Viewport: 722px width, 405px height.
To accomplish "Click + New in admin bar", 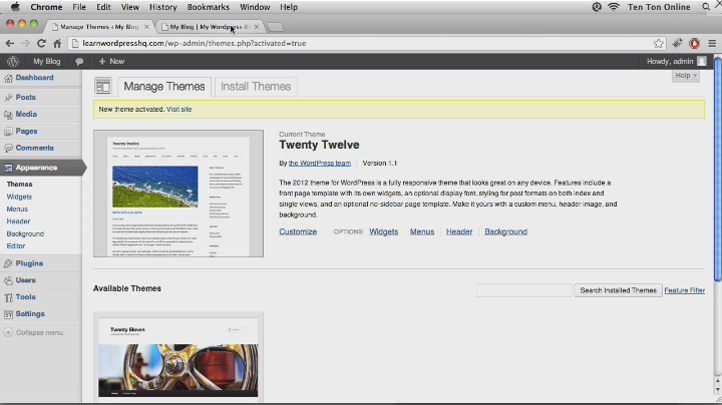I will click(x=111, y=61).
